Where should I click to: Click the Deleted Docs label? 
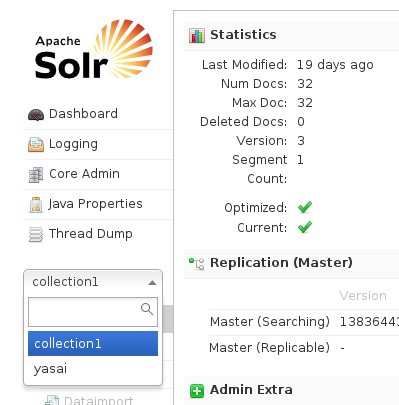point(243,122)
